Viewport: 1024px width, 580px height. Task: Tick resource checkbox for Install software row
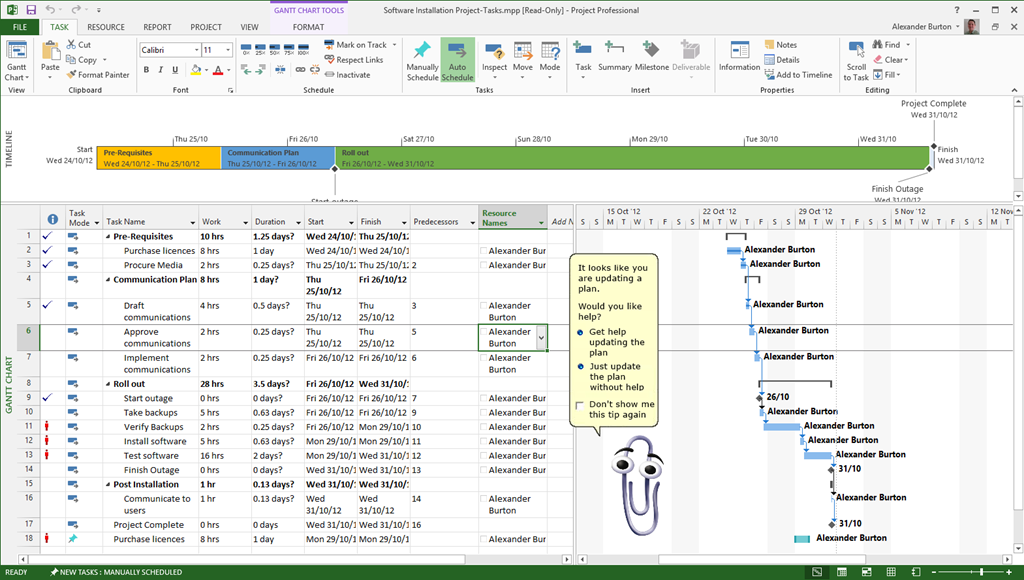[x=484, y=442]
